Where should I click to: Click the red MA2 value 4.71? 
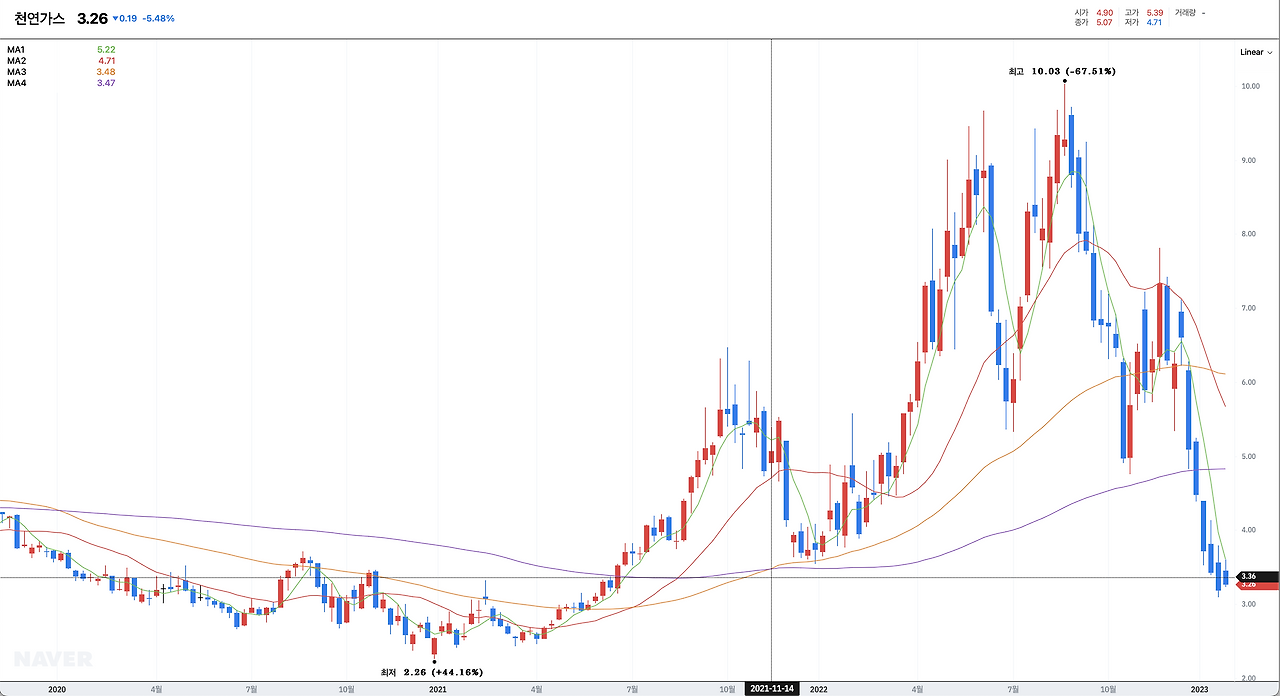tap(106, 61)
